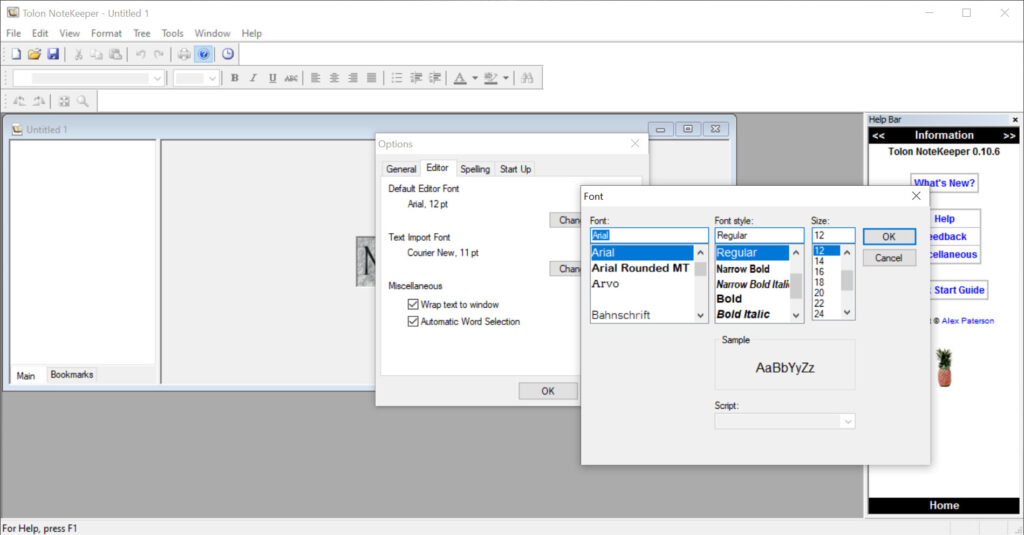Go to next Help Bar page with >>
Image resolution: width=1024 pixels, height=535 pixels.
pos(1009,136)
